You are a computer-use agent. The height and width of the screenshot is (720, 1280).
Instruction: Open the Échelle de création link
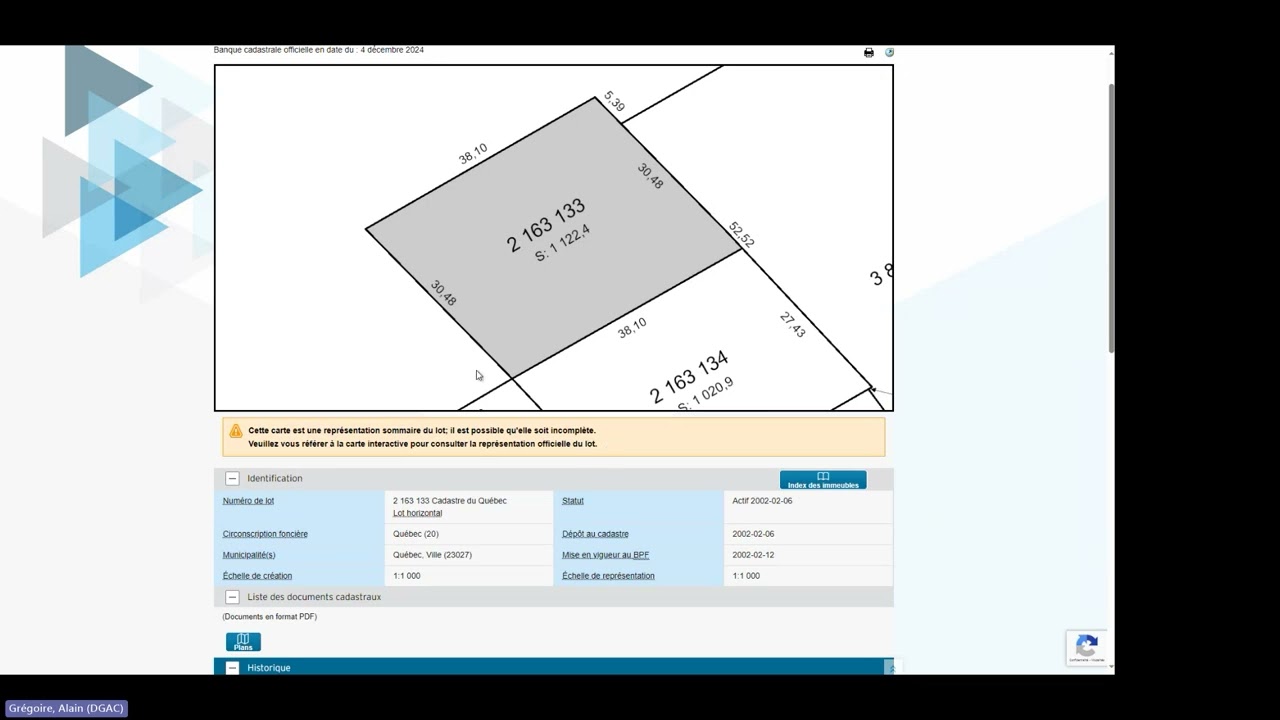click(257, 576)
